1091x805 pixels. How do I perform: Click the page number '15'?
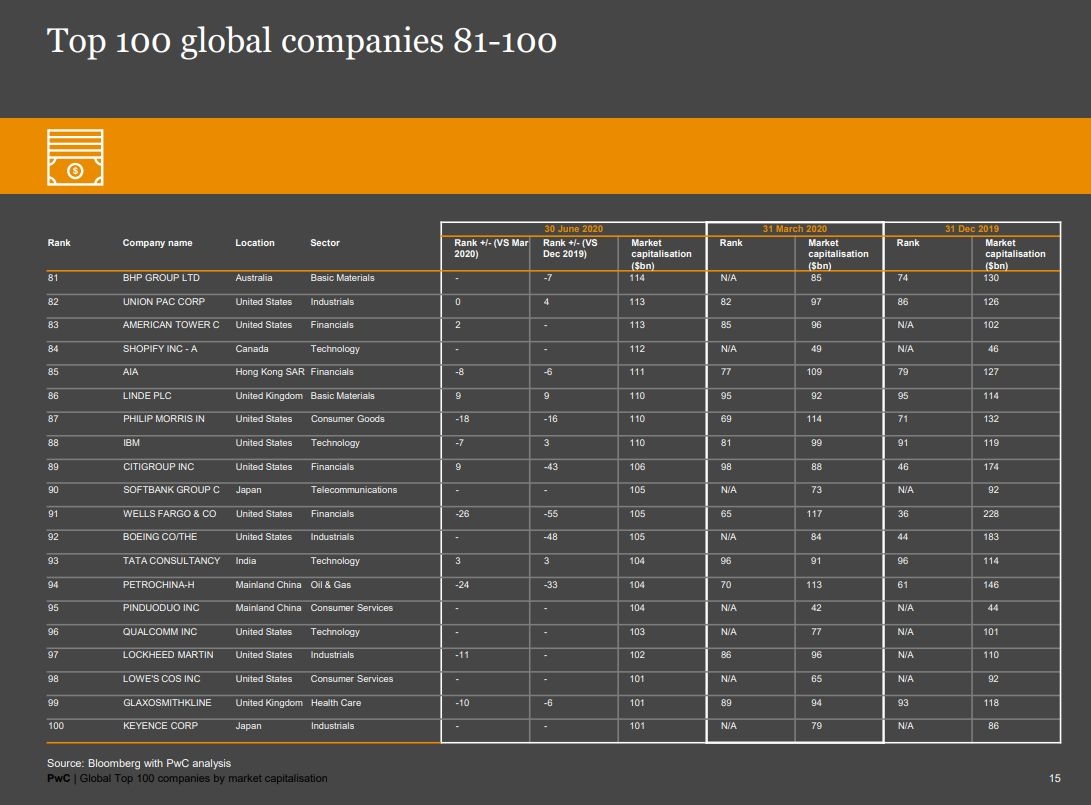tap(1055, 779)
